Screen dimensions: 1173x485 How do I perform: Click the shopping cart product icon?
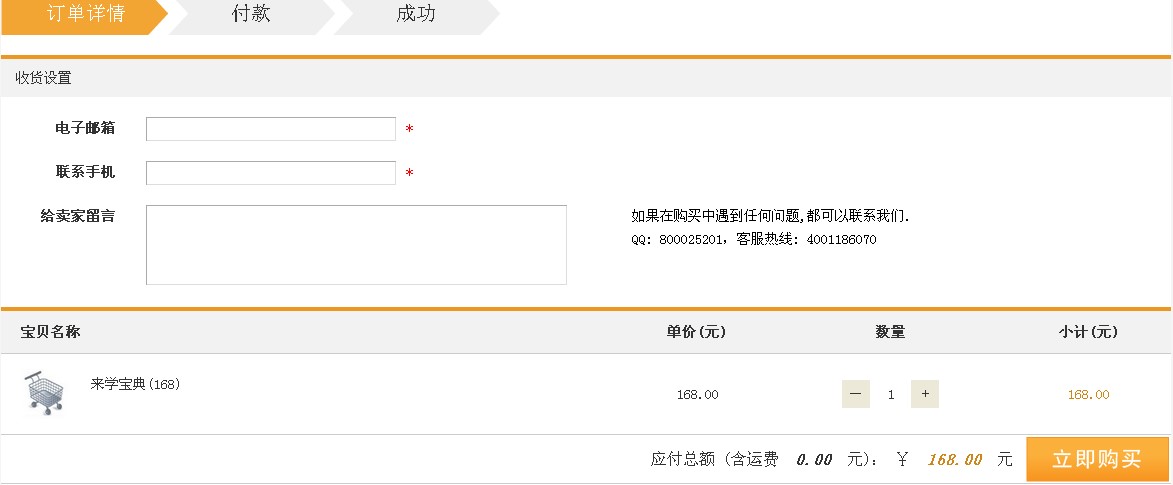(45, 392)
